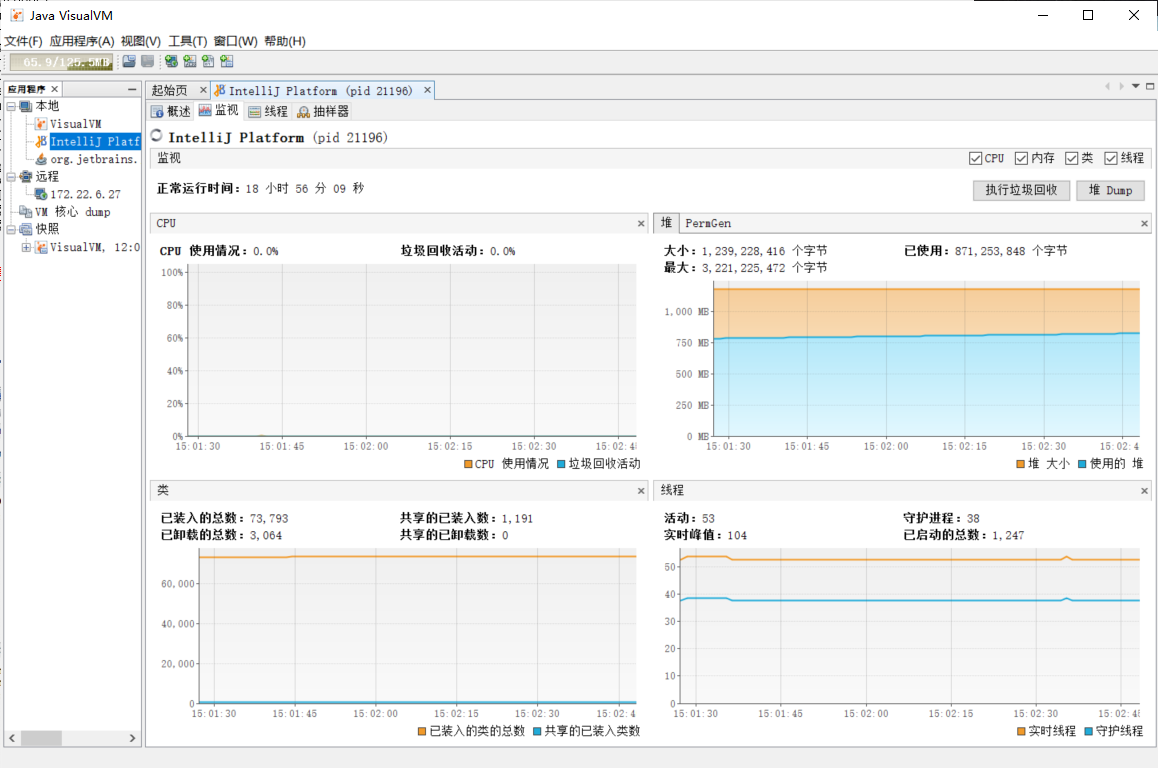
Task: Select the org.jetbrains application node
Action: (94, 159)
